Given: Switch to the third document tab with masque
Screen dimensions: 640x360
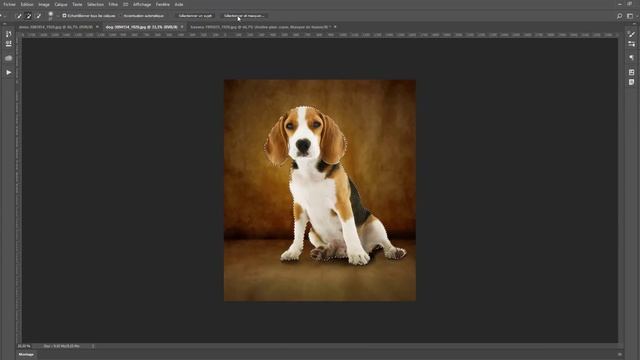Looking at the screenshot, I should [259, 27].
